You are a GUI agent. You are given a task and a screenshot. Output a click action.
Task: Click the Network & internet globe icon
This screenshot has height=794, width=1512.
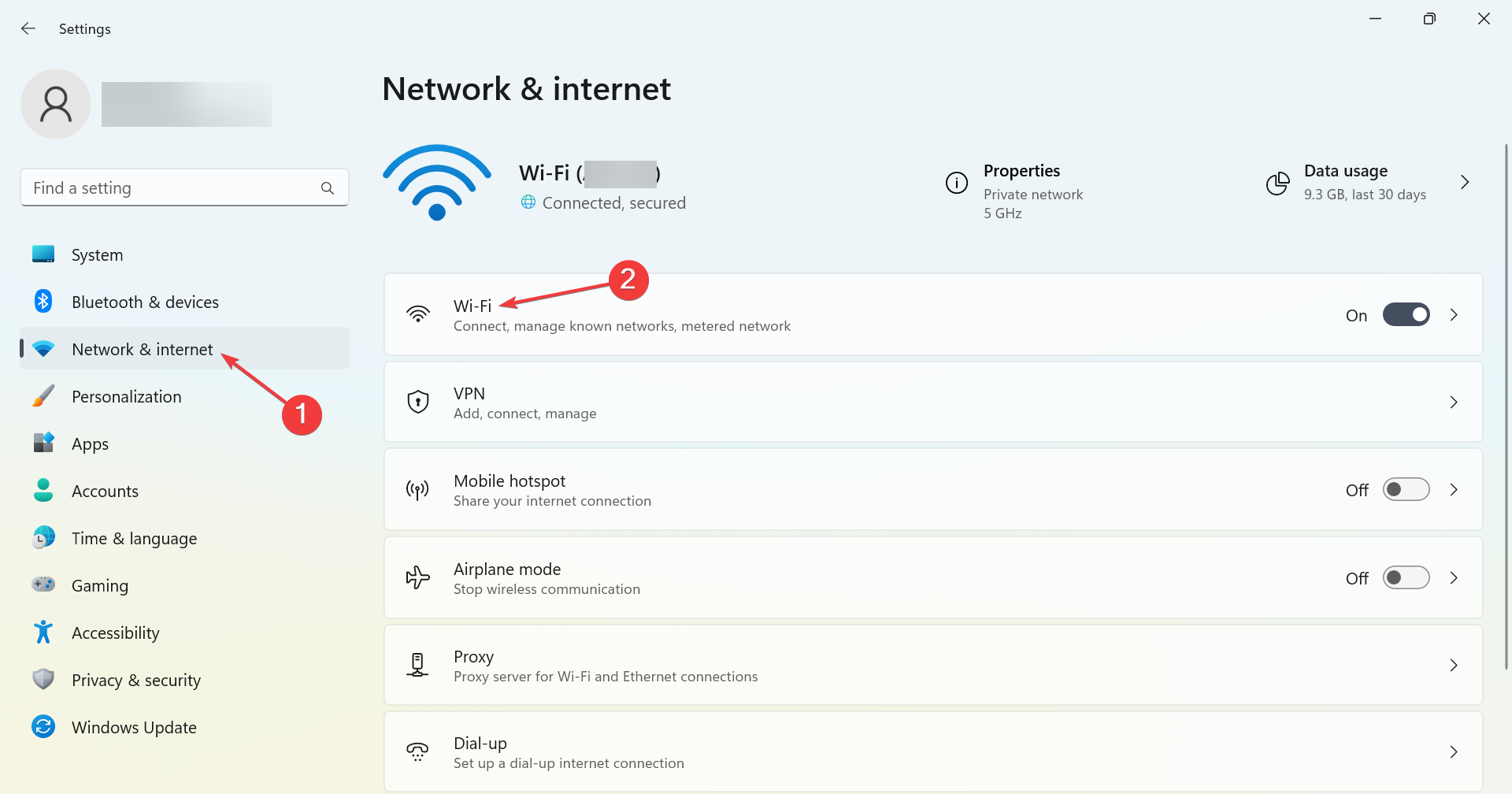pos(43,349)
